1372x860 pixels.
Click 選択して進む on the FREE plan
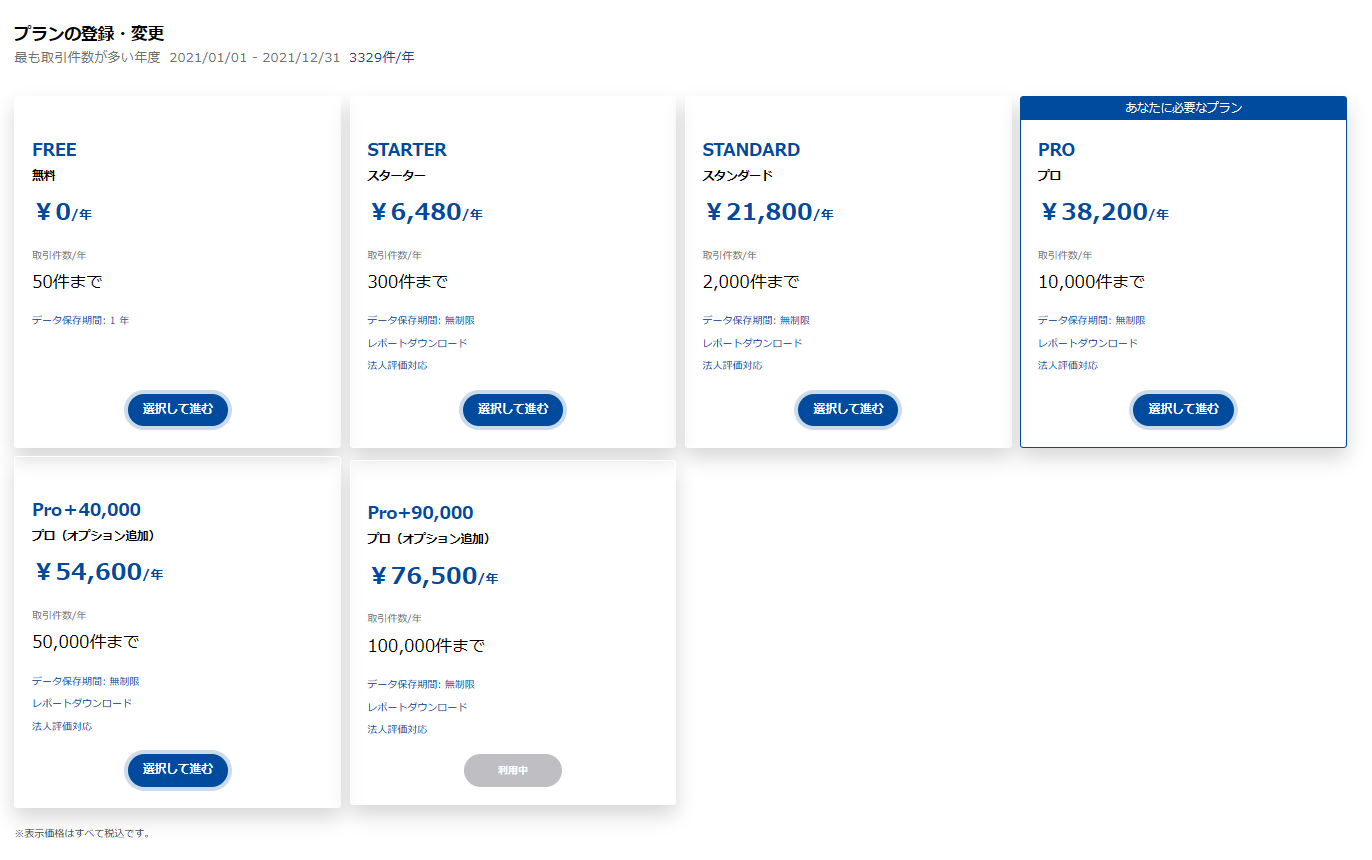(177, 409)
